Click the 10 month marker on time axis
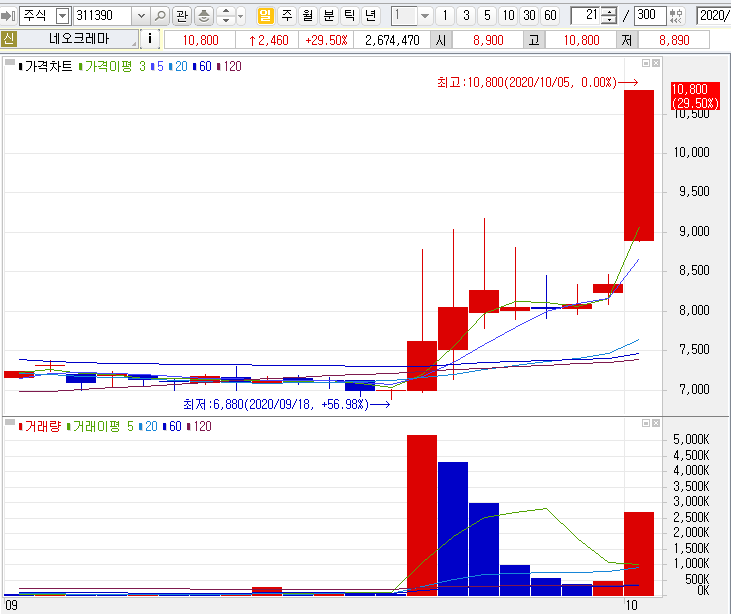This screenshot has width=731, height=614. point(631,605)
